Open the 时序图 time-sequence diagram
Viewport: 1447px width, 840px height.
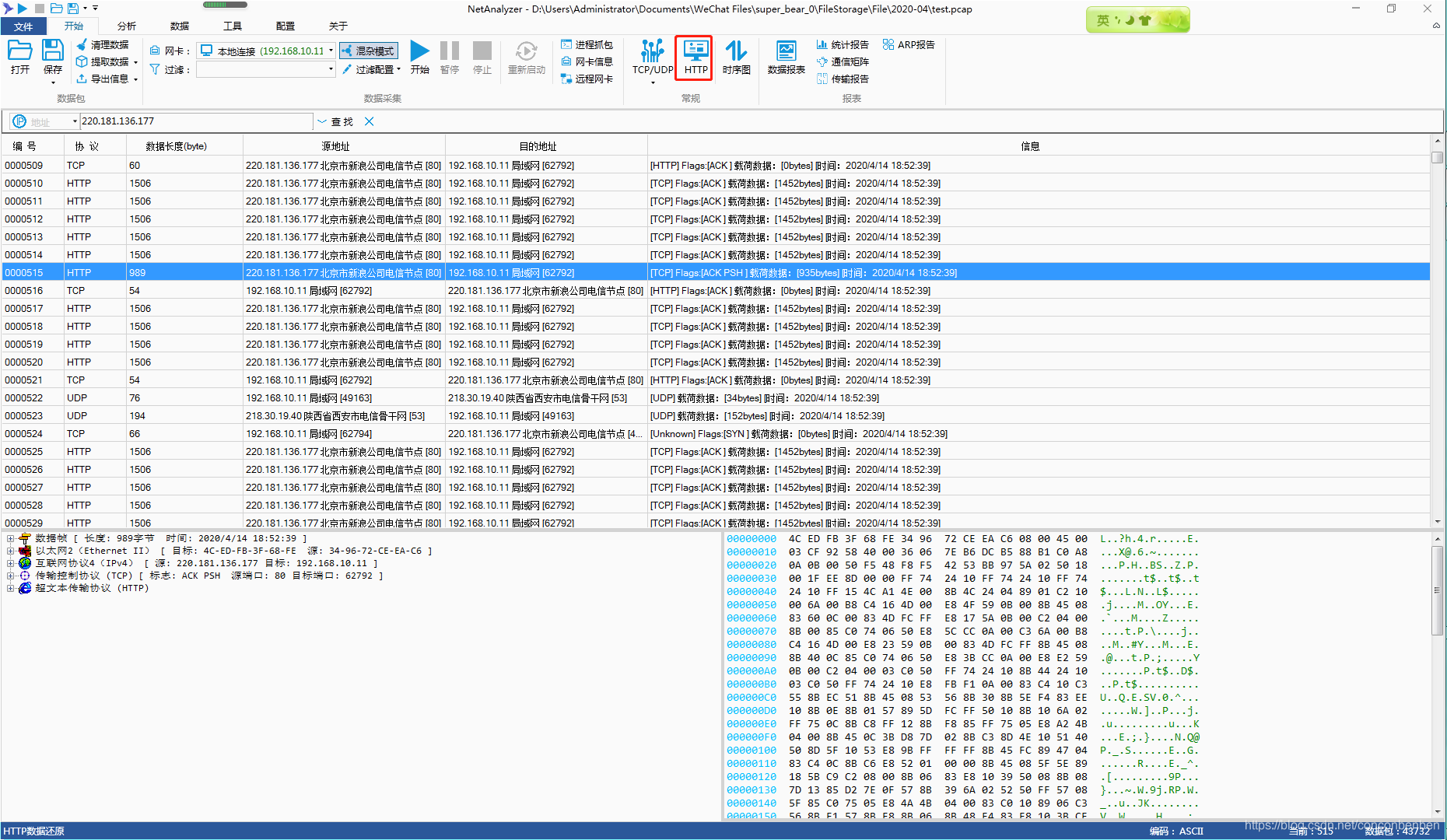(735, 58)
